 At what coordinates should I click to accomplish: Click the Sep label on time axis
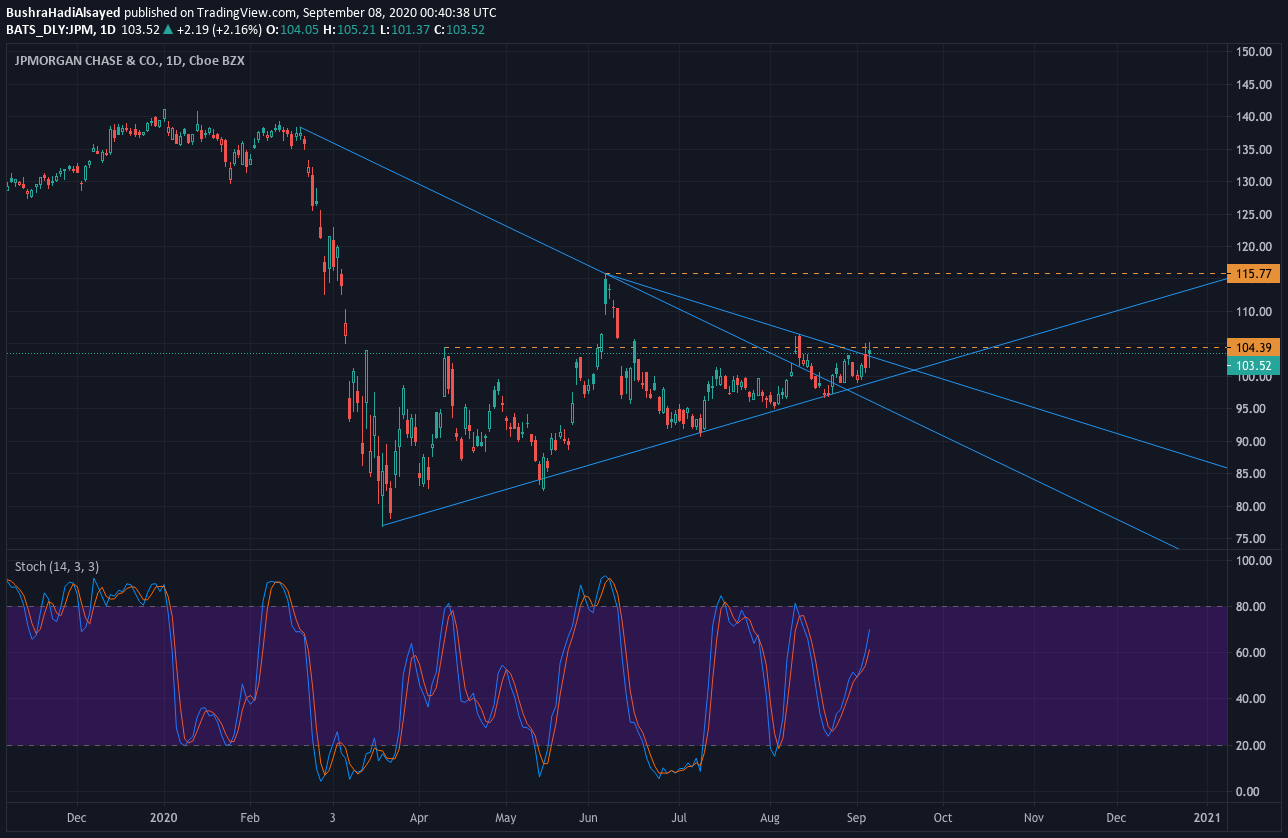[x=858, y=817]
